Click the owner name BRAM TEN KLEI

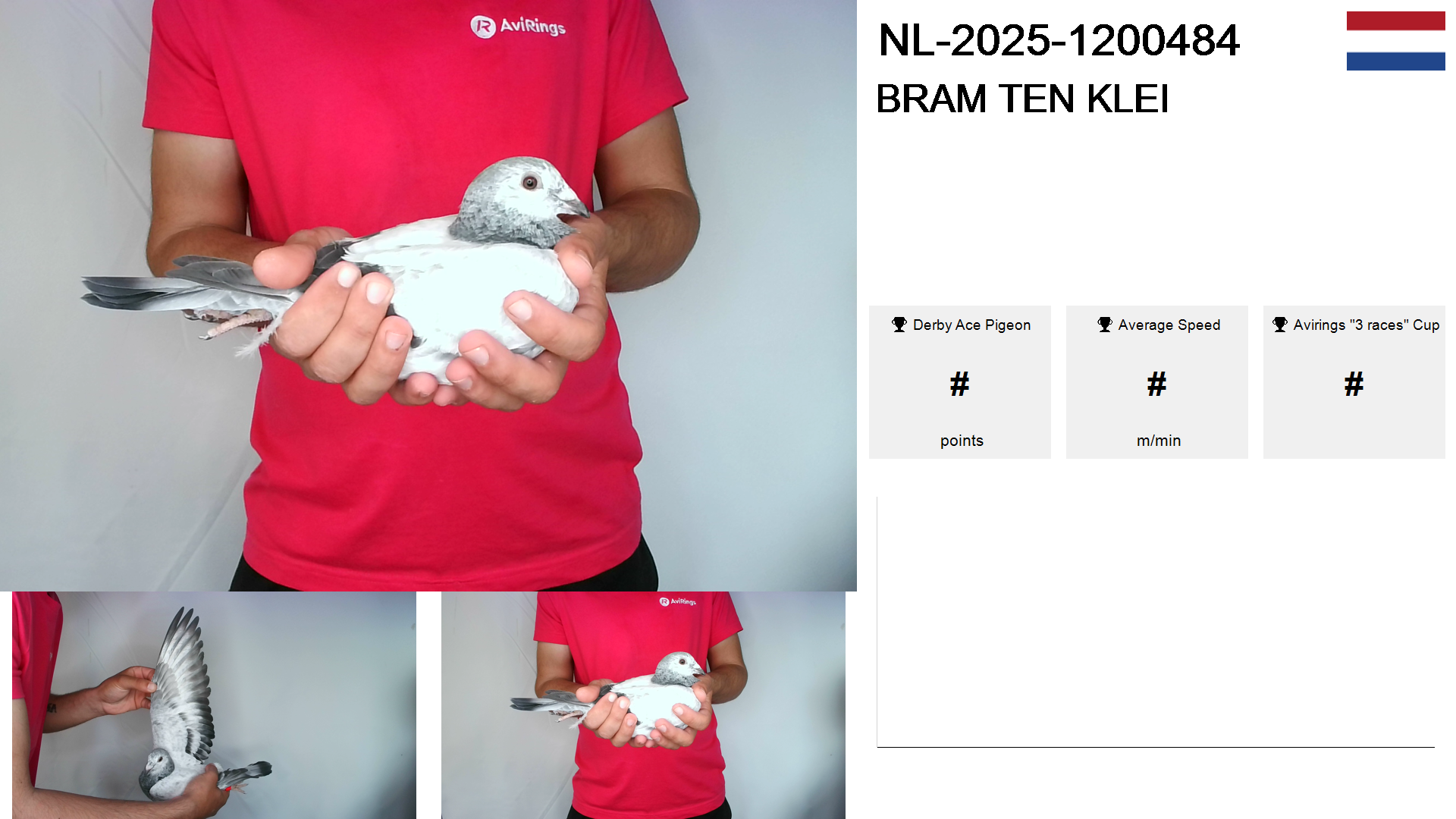point(1022,99)
